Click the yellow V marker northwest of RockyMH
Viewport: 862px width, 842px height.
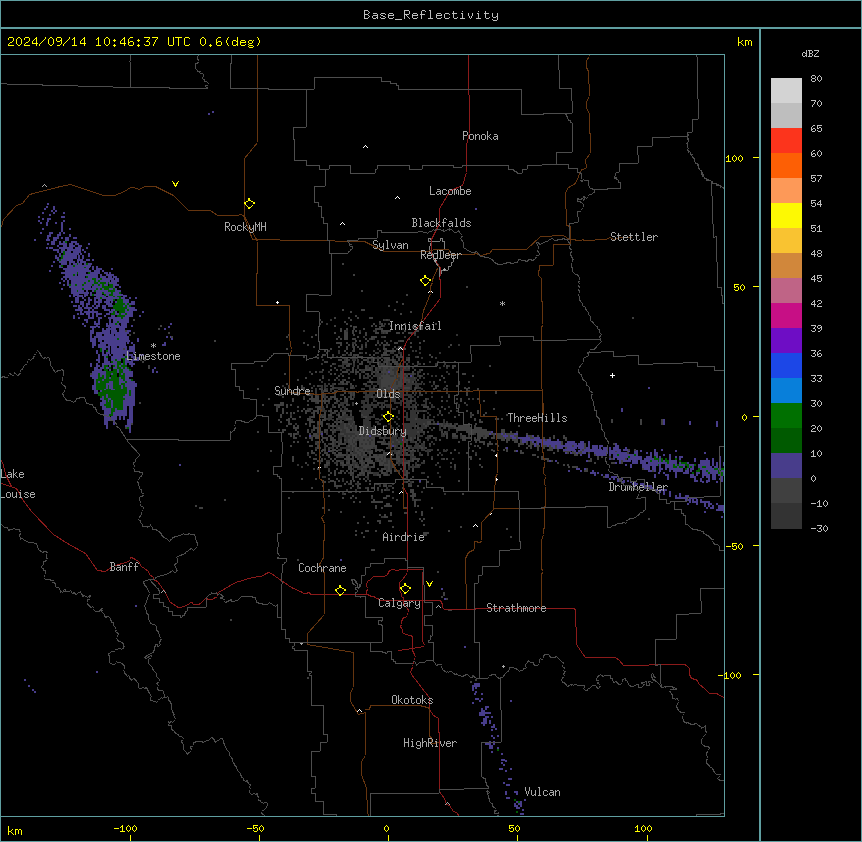(x=175, y=184)
